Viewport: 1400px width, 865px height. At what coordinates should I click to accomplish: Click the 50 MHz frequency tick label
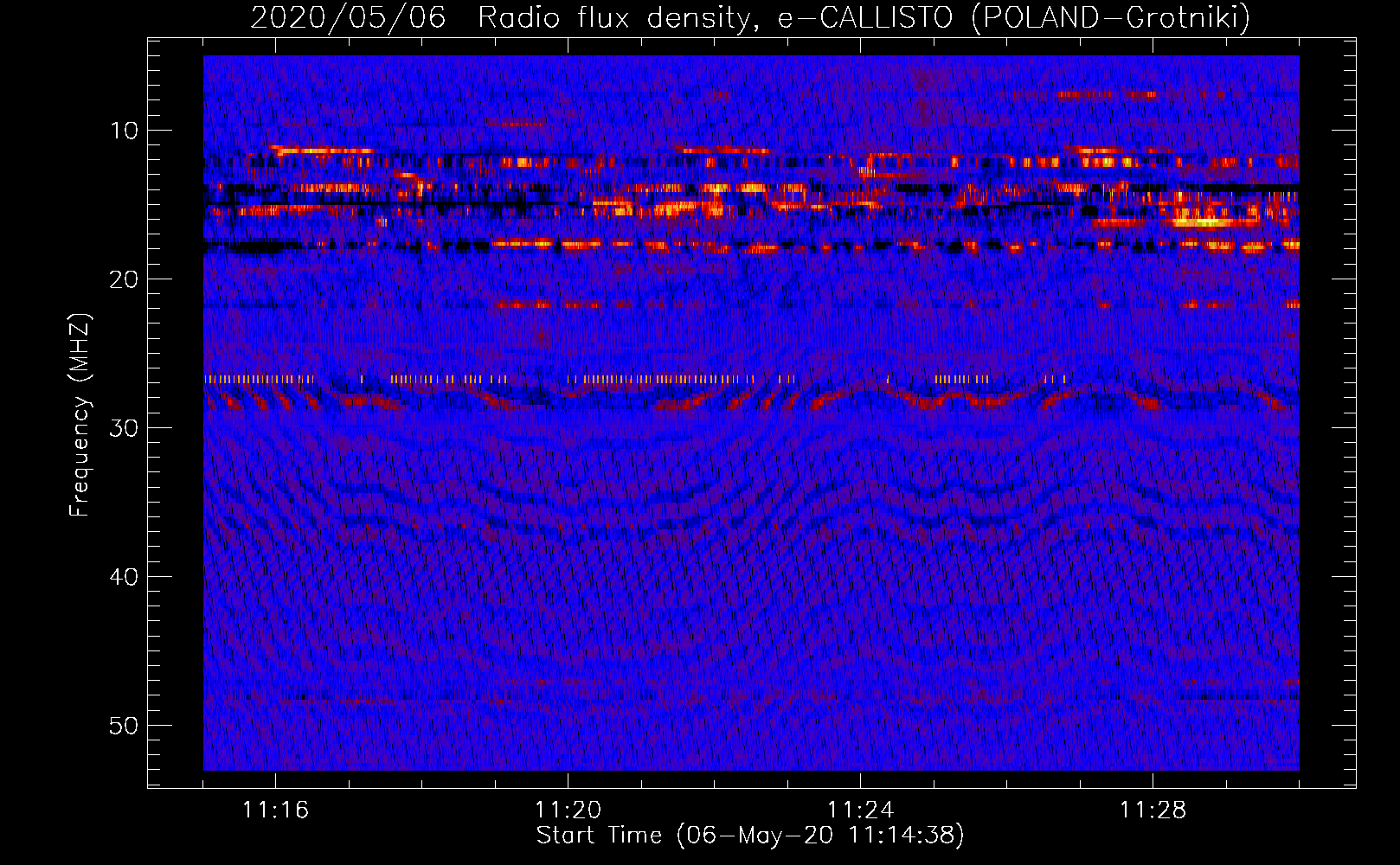point(125,726)
